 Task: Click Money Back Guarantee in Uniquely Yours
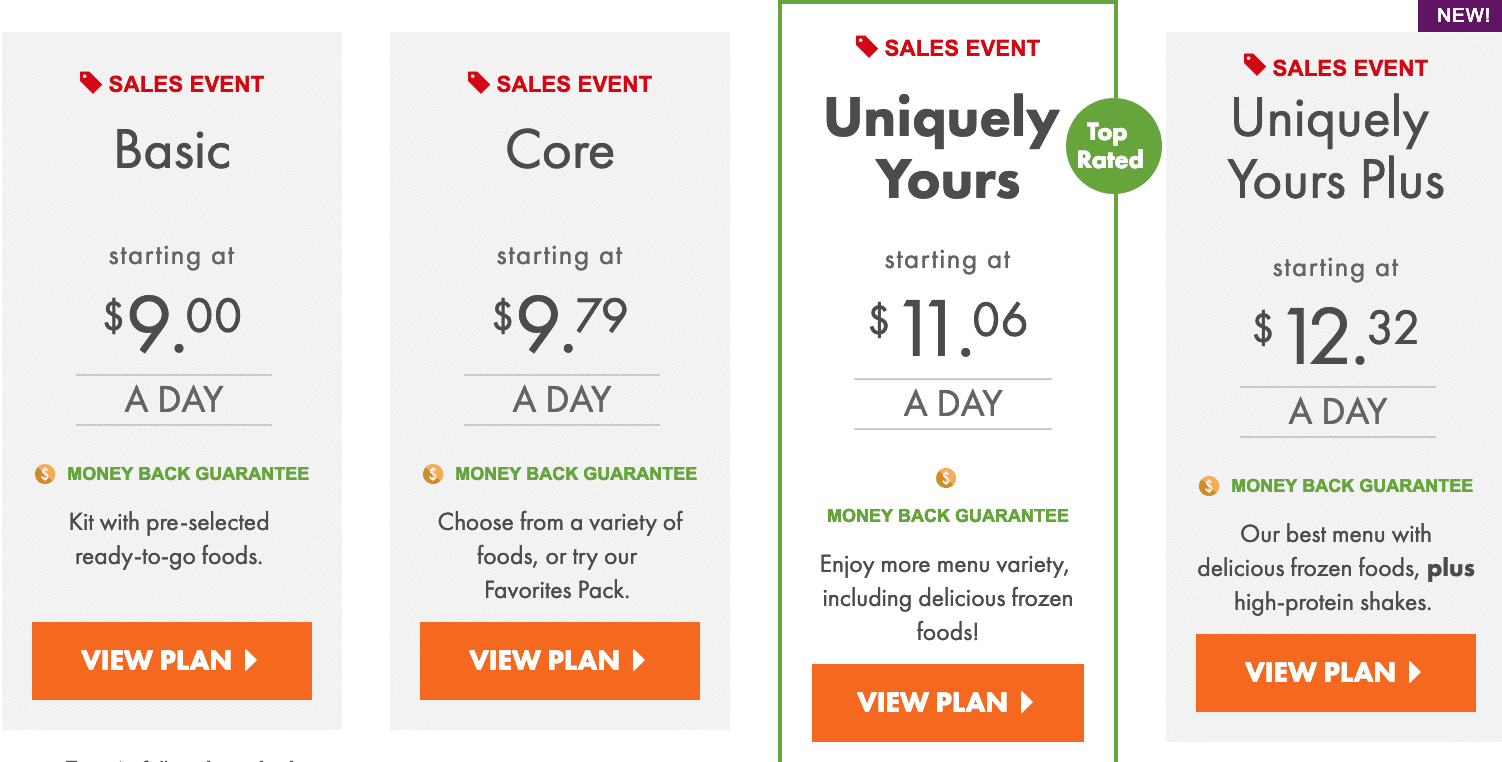pos(948,516)
